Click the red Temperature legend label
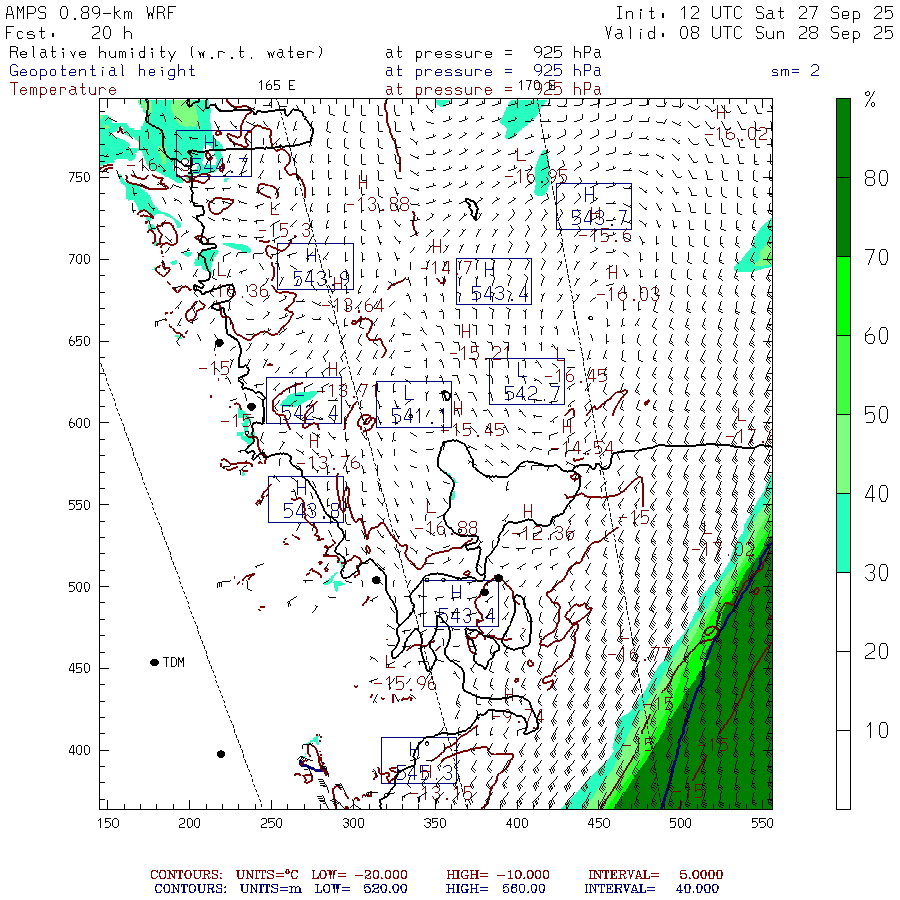This screenshot has width=900, height=900. [63, 89]
